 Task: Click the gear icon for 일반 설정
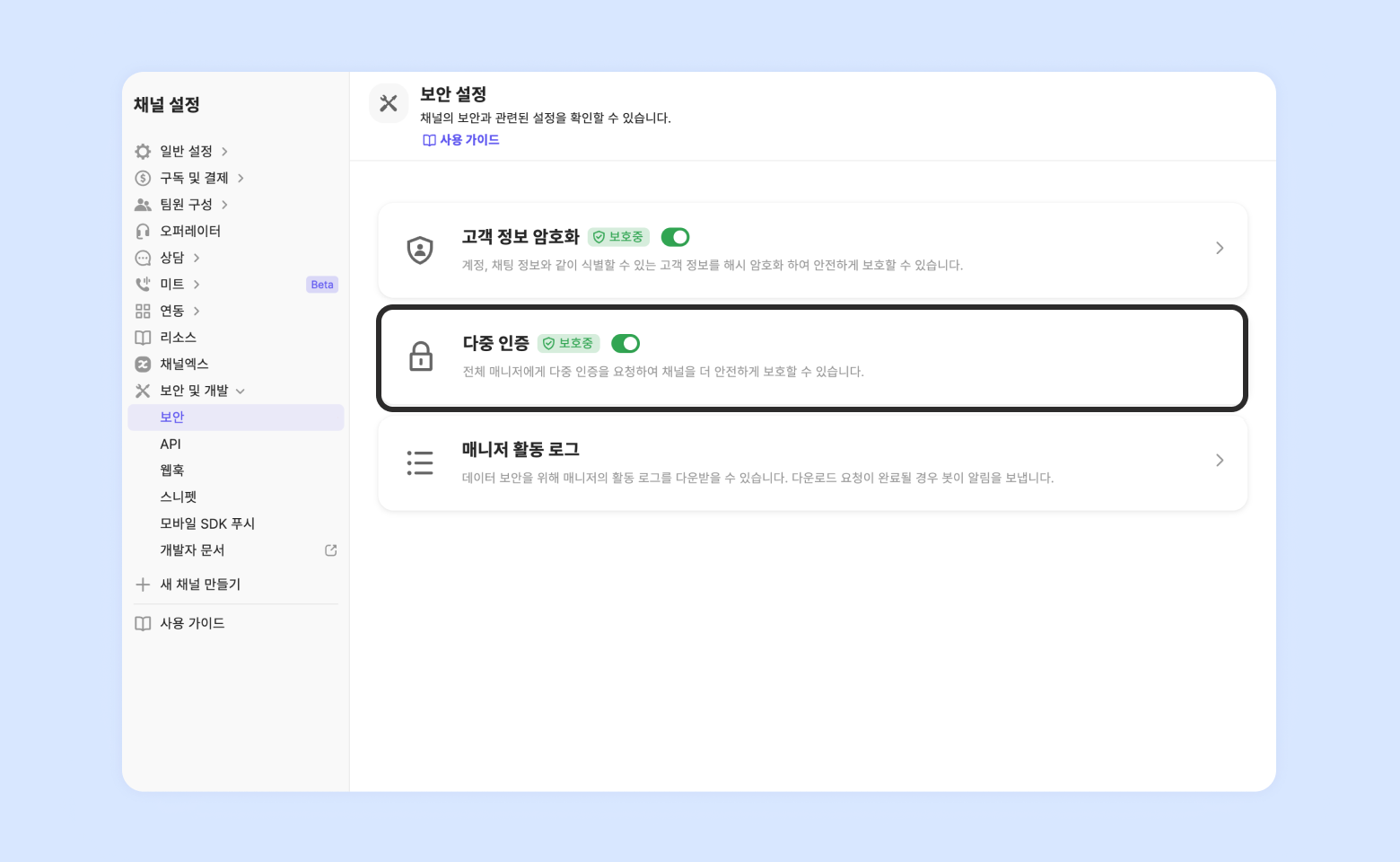[143, 152]
